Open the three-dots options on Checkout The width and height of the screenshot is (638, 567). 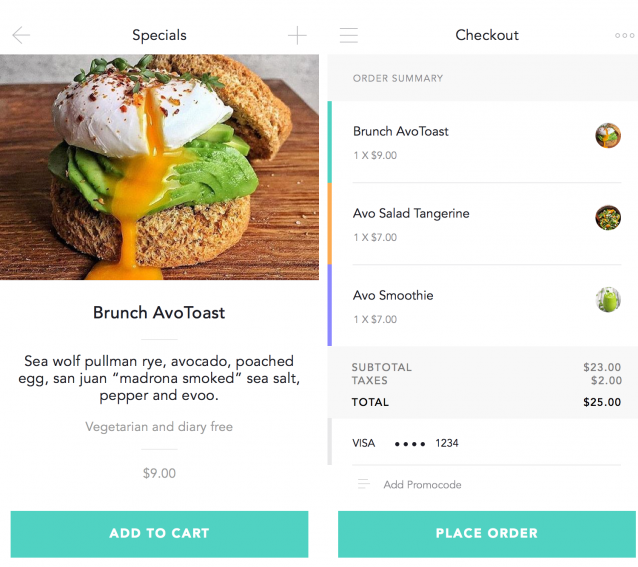(624, 36)
